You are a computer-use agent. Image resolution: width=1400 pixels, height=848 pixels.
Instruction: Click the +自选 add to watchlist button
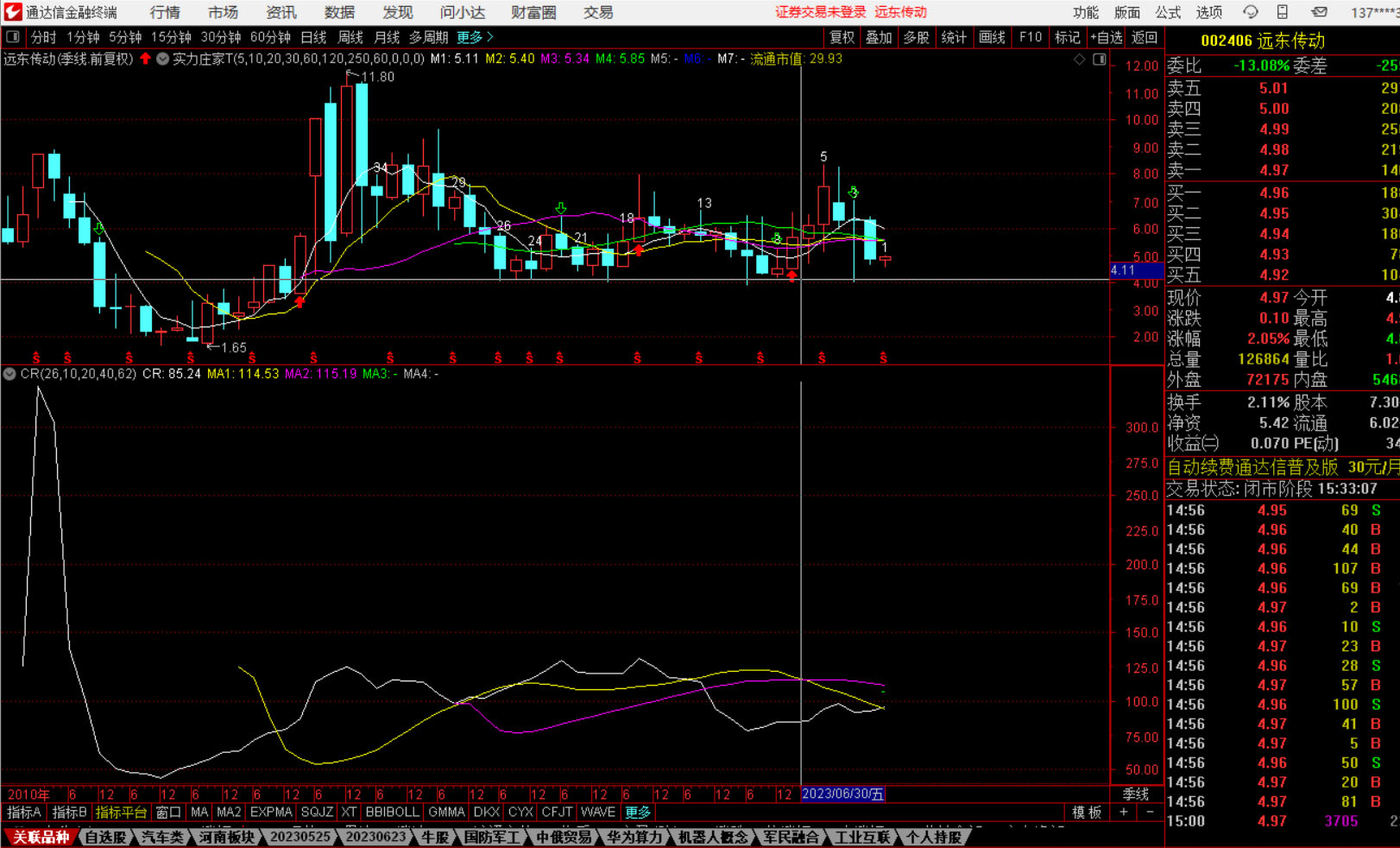1106,37
